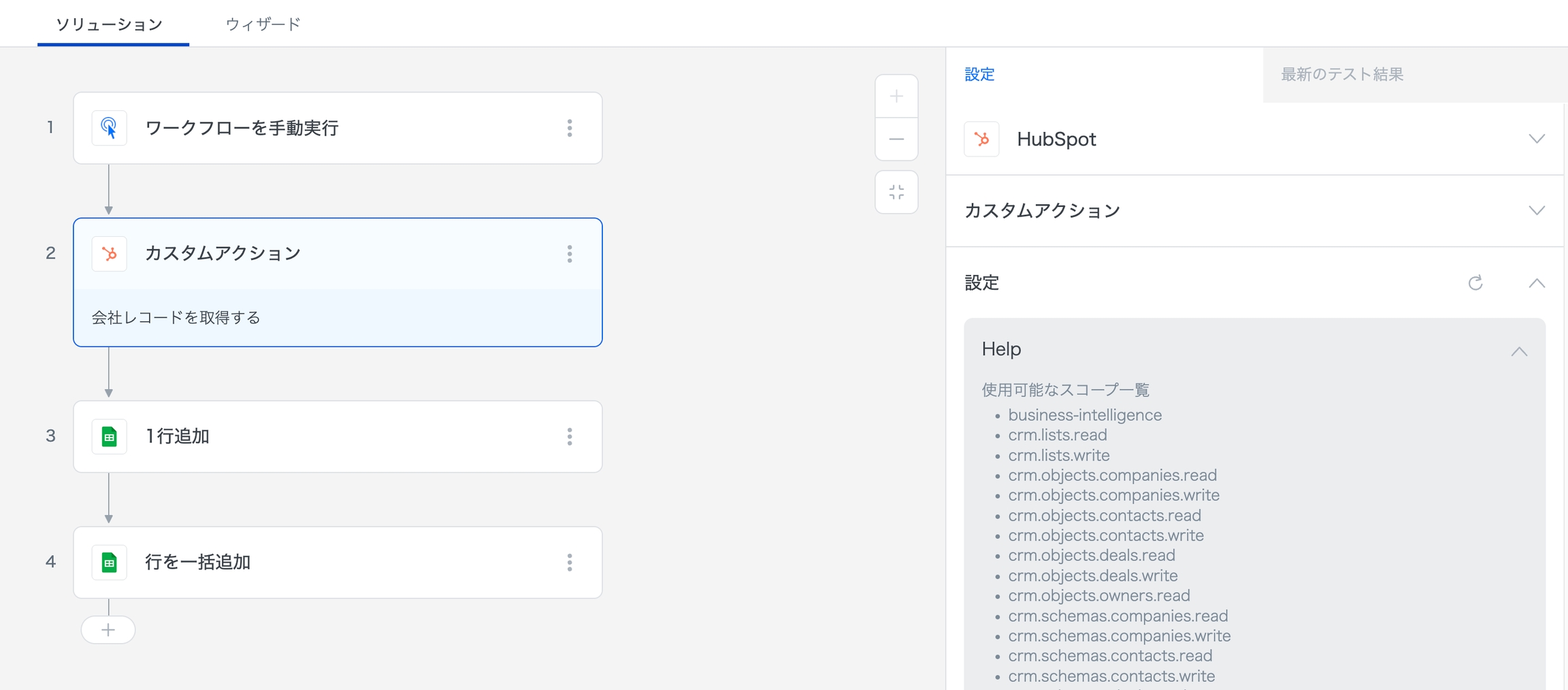Image resolution: width=1568 pixels, height=690 pixels.
Task: Open the three-dot menu for 行を一括追加 step
Action: point(570,562)
